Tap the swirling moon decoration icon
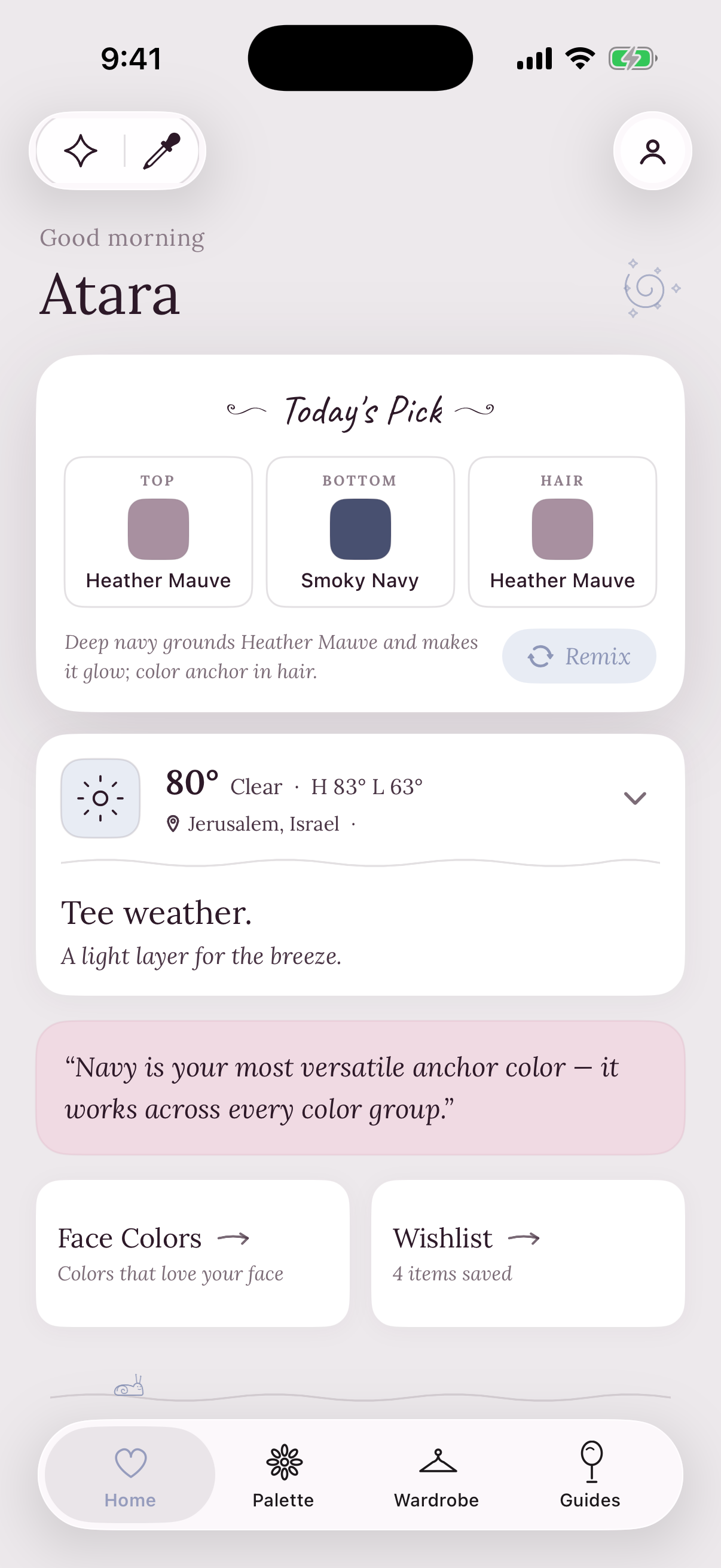Screen dimensions: 721x1568 [651, 288]
